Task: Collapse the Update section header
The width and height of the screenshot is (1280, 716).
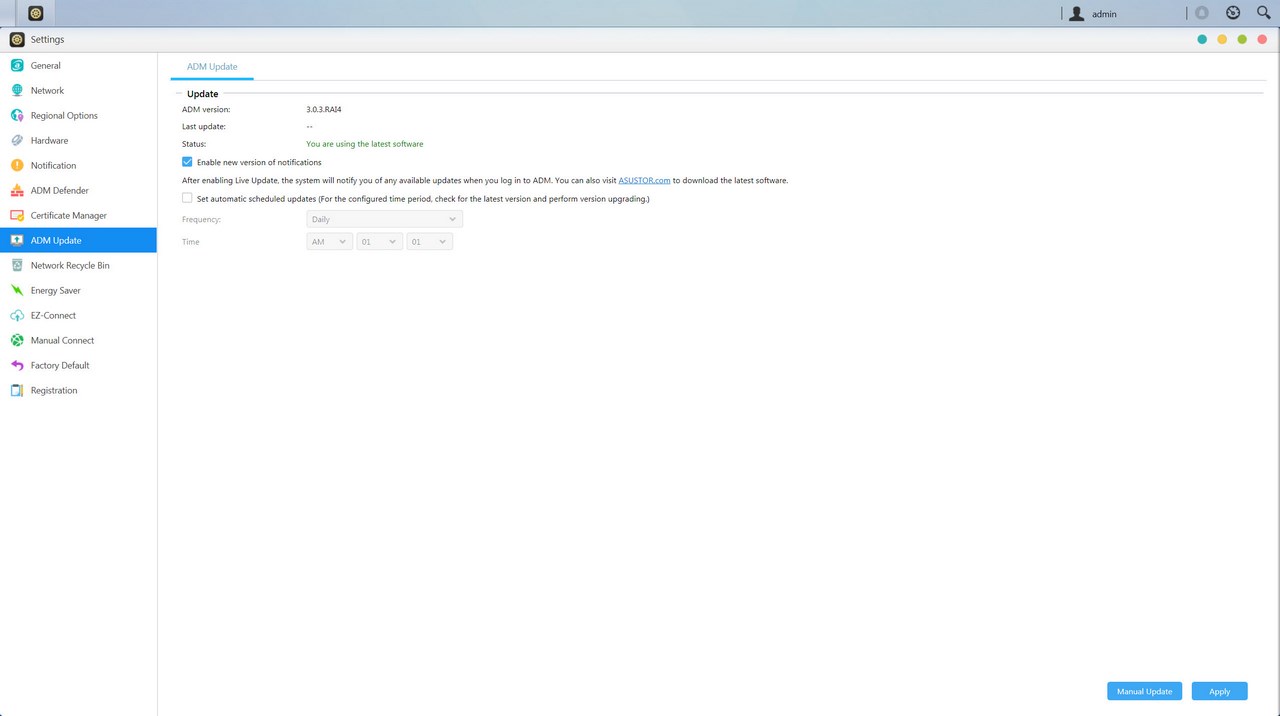Action: (202, 94)
